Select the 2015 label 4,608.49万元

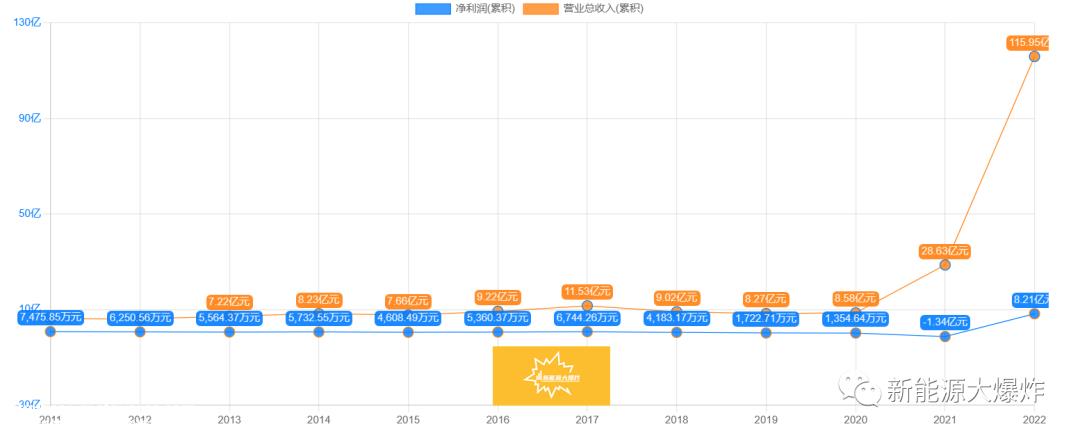coord(408,318)
